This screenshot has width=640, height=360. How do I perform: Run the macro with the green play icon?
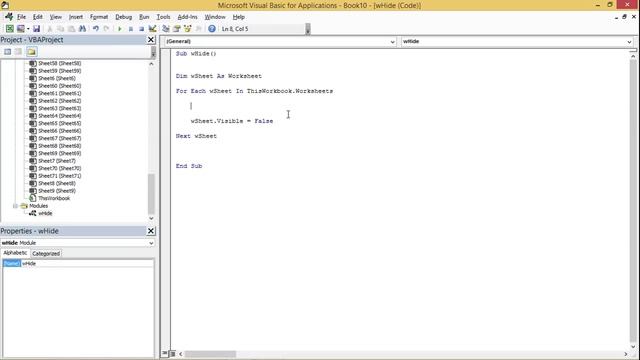tap(120, 29)
